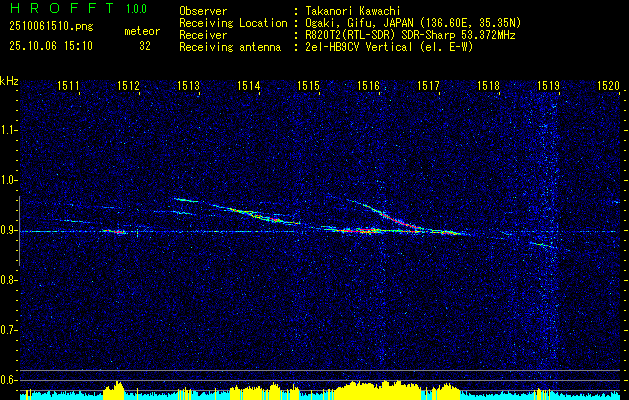Click time marker 1520
The image size is (629, 400).
608,85
